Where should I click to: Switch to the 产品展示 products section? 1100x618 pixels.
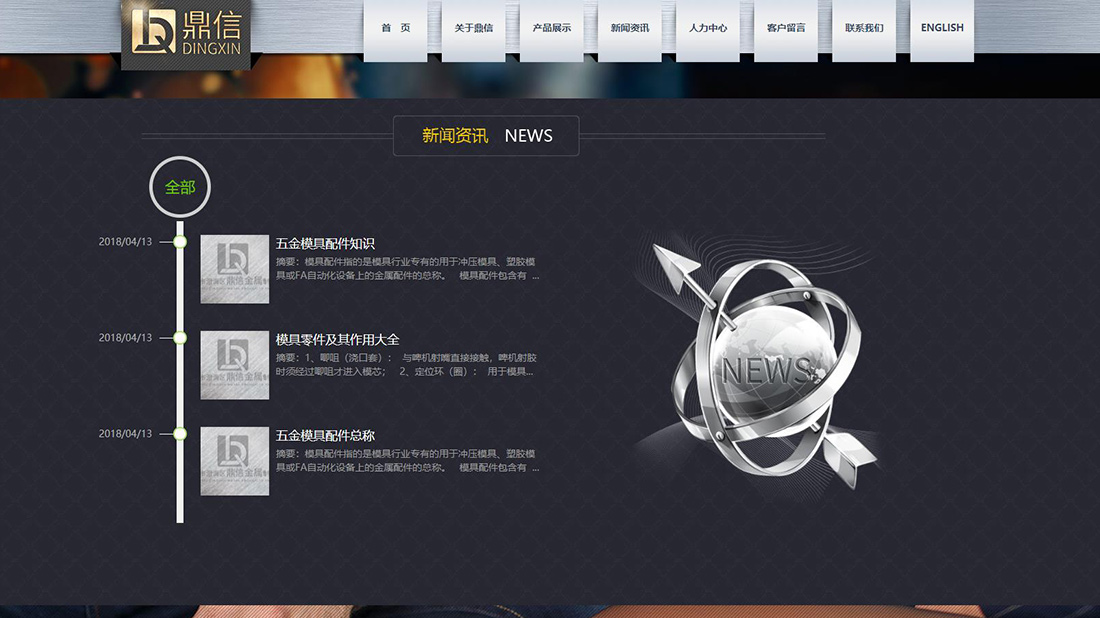coord(552,28)
